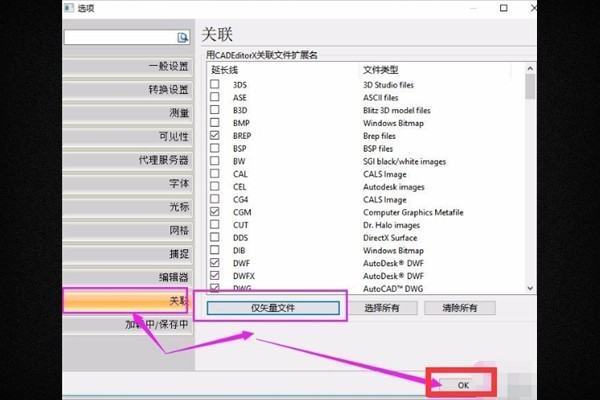Go to 编辑器 settings
Image resolution: width=600 pixels, height=400 pixels.
pyautogui.click(x=128, y=277)
